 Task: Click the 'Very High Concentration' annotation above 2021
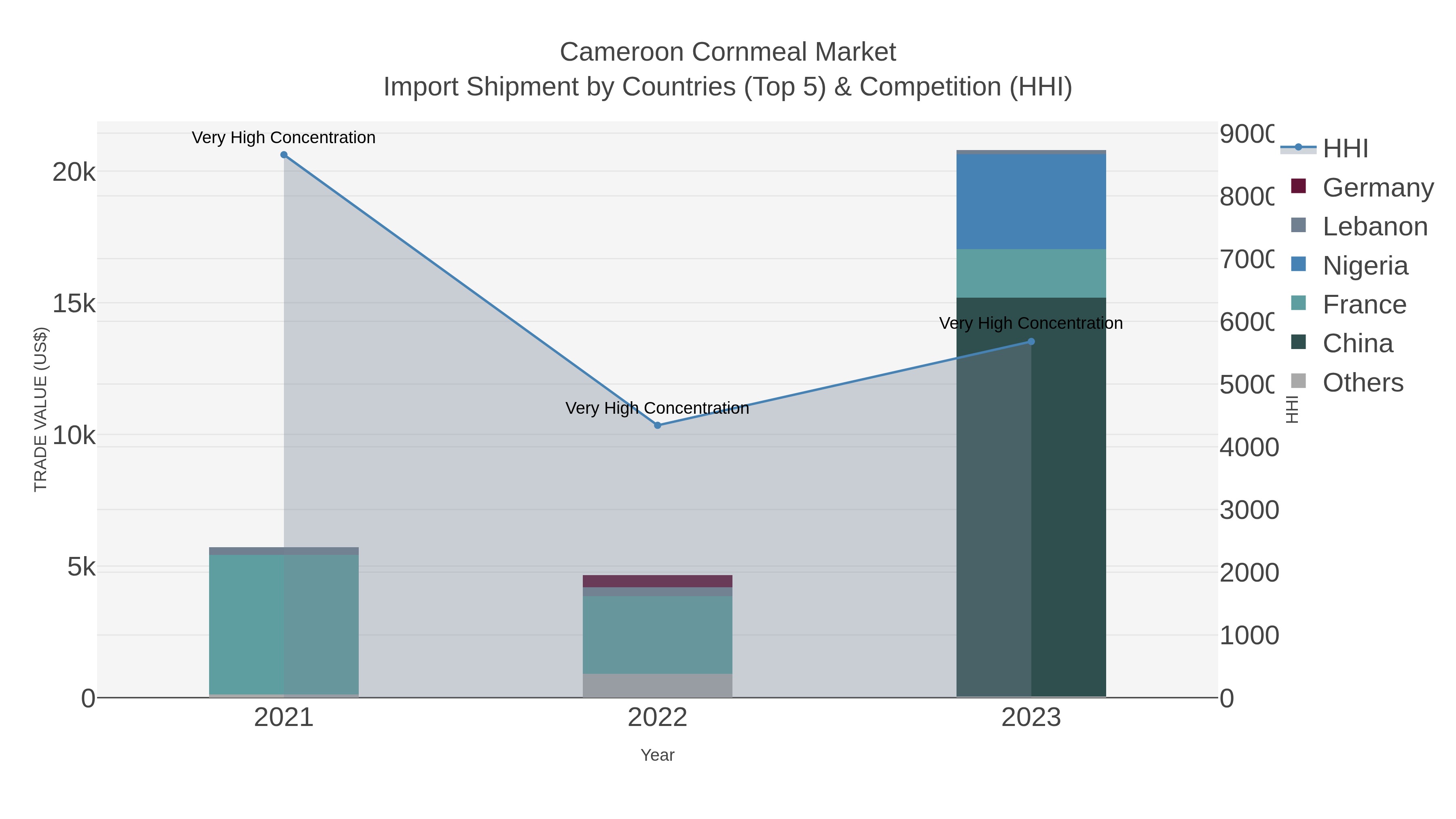pos(284,138)
